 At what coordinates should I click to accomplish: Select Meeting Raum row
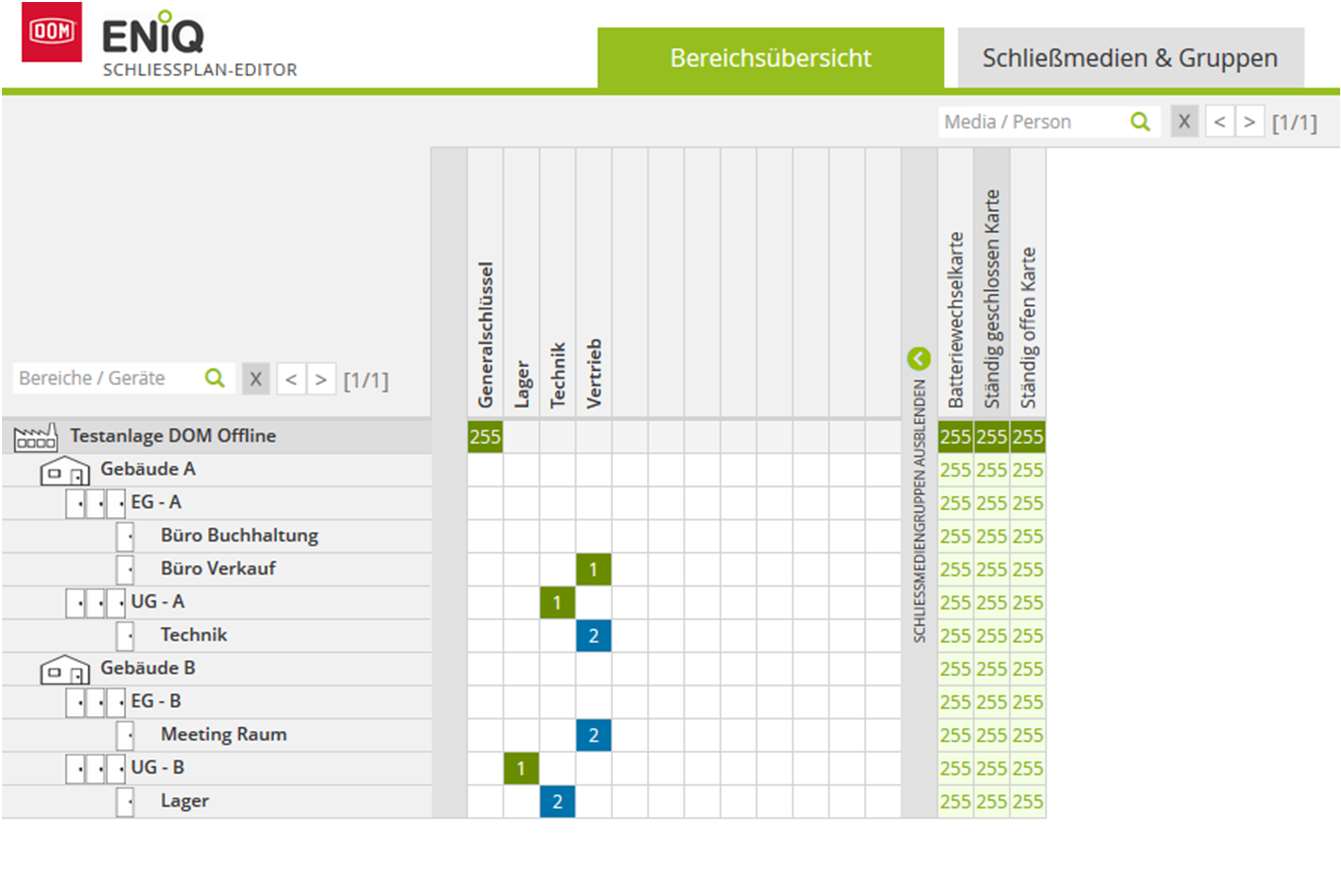point(216,735)
